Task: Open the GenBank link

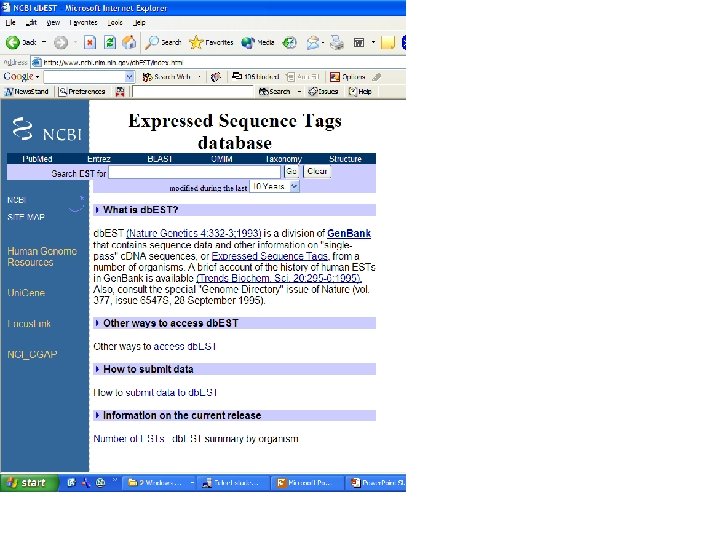Action: (x=349, y=233)
